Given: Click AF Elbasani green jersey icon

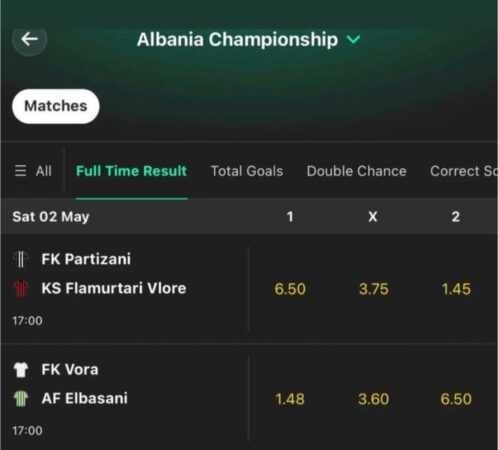Looking at the screenshot, I should pyautogui.click(x=21, y=399).
